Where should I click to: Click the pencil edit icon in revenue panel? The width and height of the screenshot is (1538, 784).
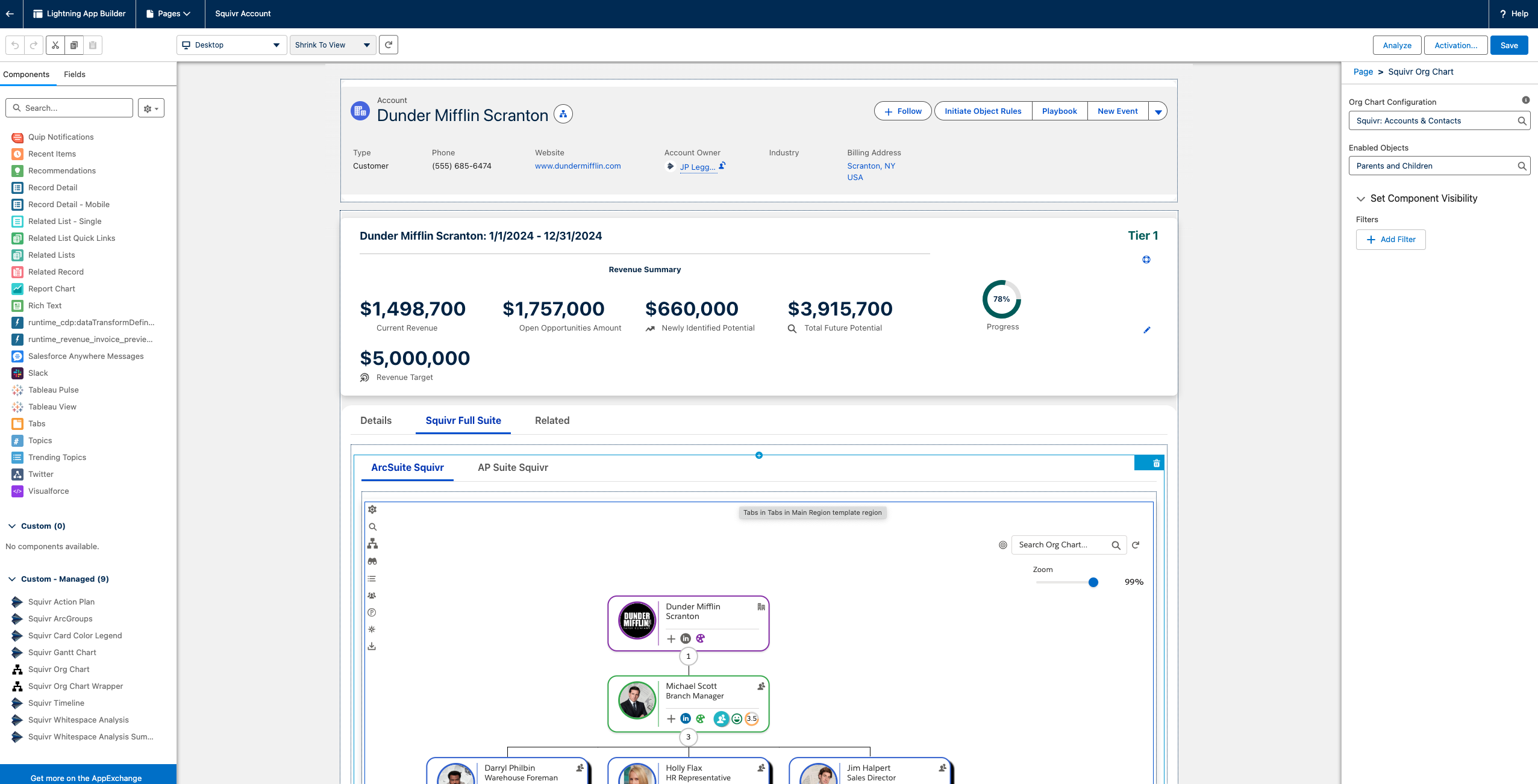tap(1147, 330)
